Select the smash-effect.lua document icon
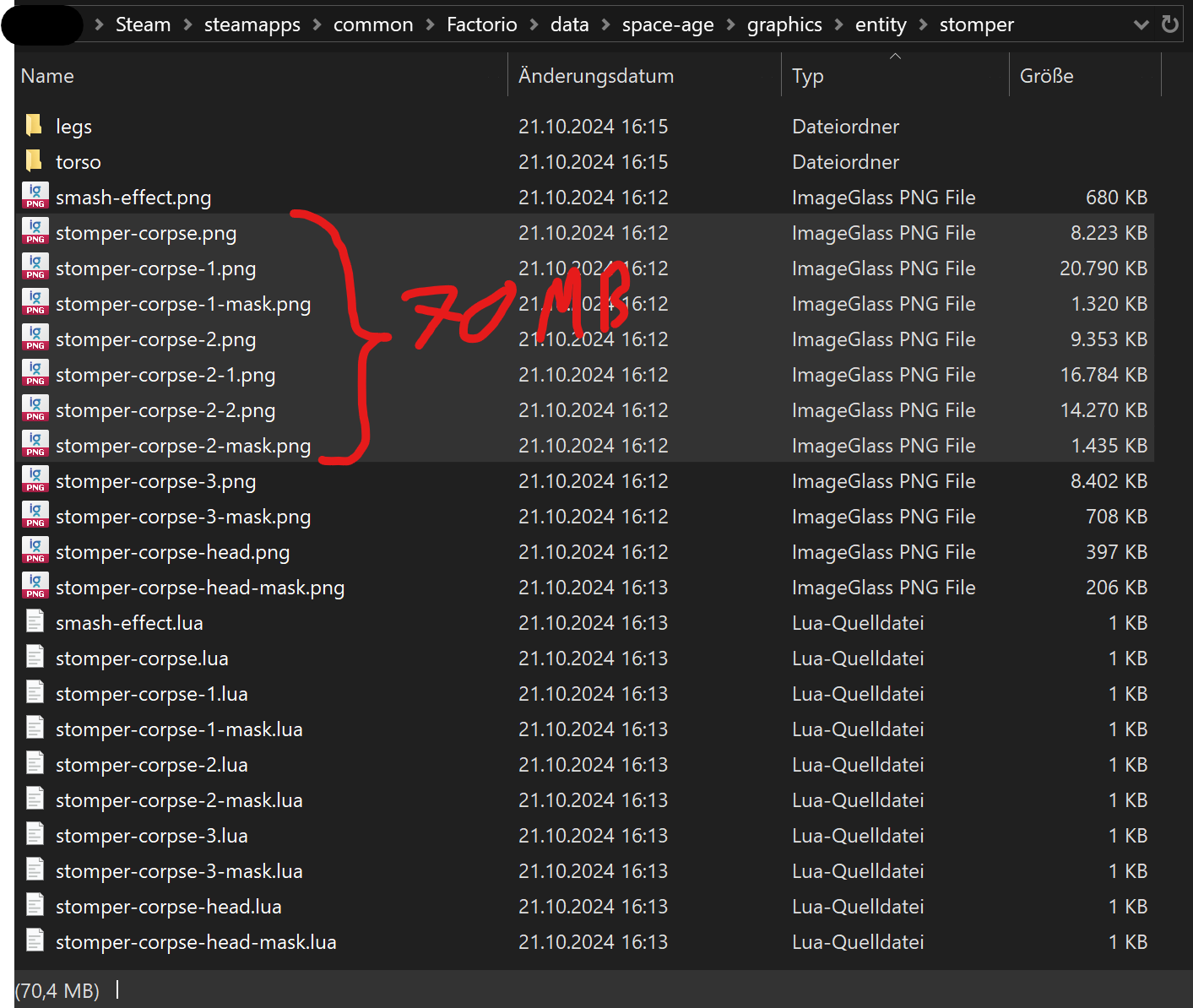 [x=35, y=622]
